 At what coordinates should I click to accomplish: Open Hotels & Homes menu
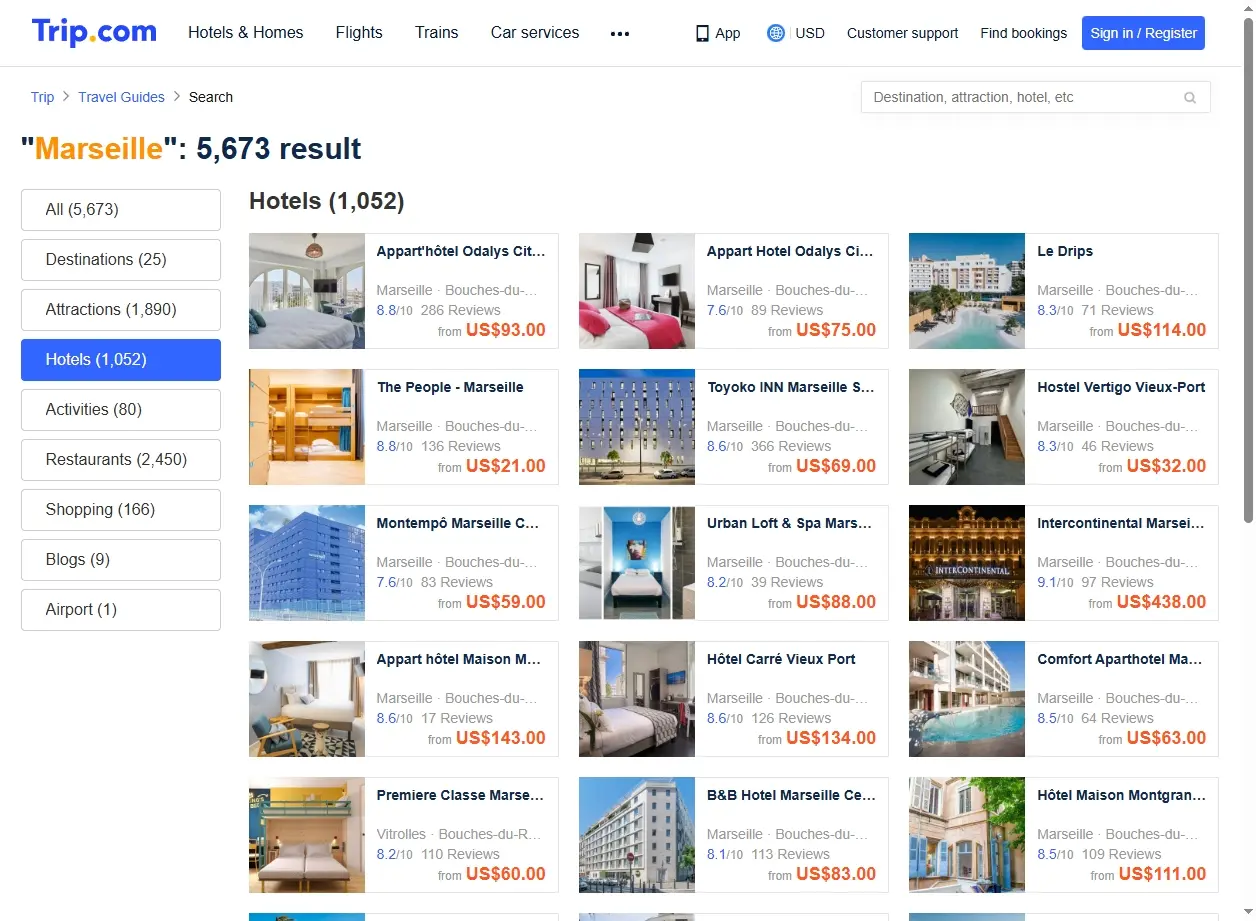(x=246, y=32)
